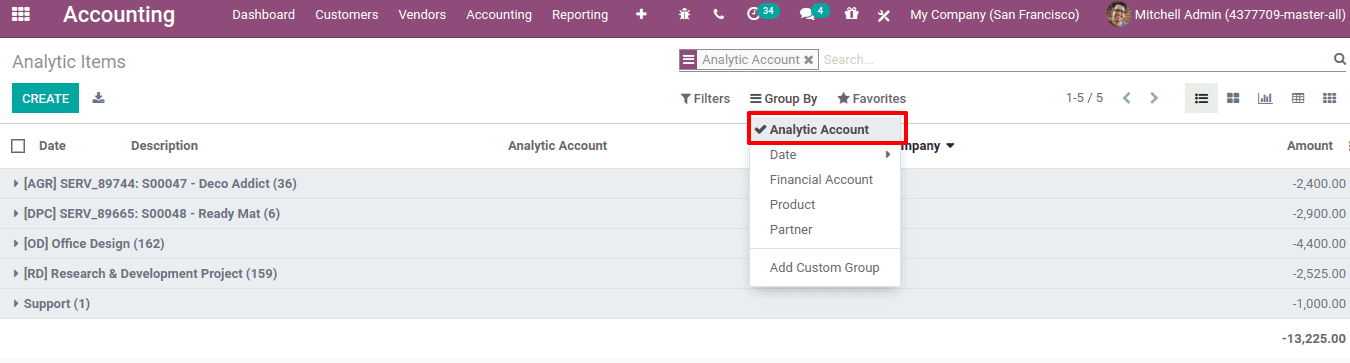The image size is (1350, 363).
Task: Open the apps grid menu
Action: tap(20, 15)
